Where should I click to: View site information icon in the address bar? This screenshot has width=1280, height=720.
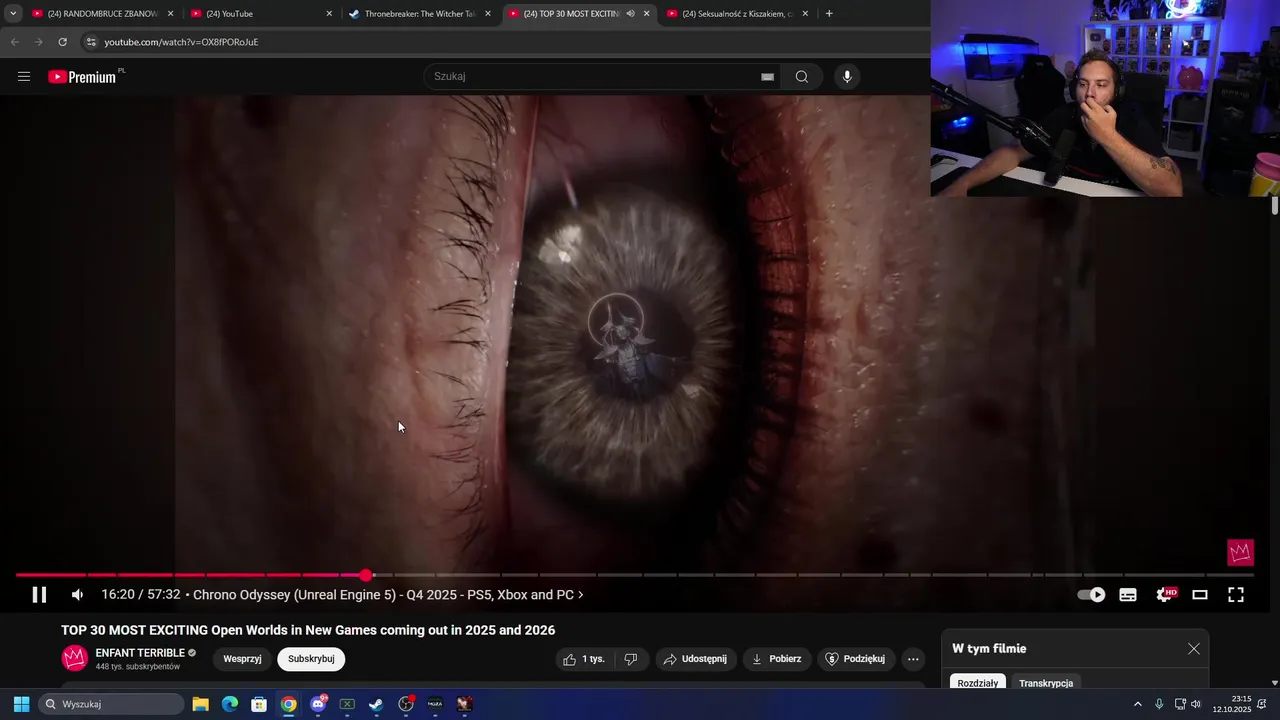click(x=91, y=42)
